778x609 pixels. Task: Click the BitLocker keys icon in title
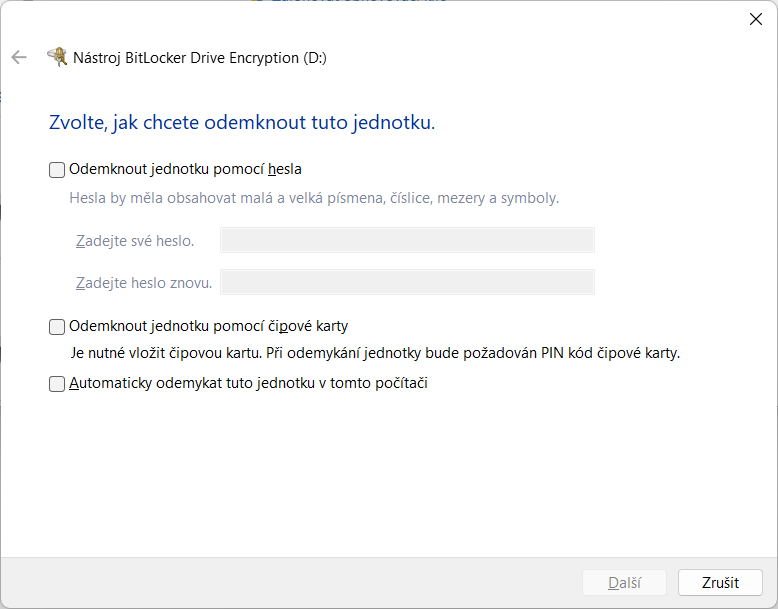pyautogui.click(x=57, y=57)
